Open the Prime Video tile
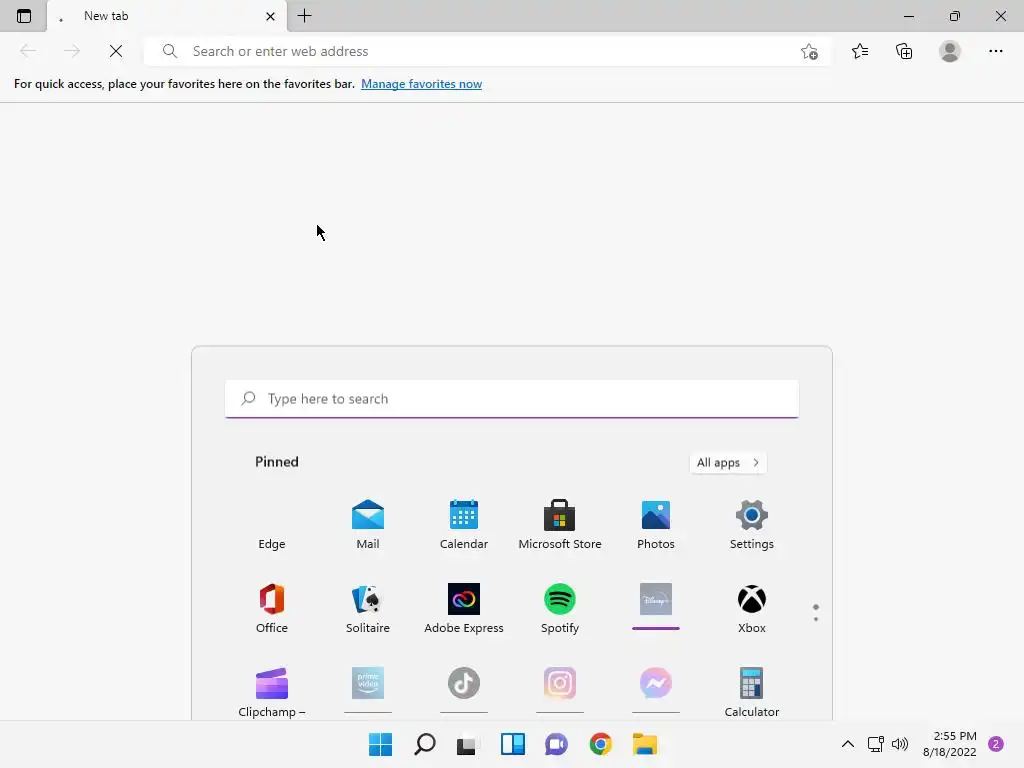Screen dimensions: 1024x768 tap(368, 690)
